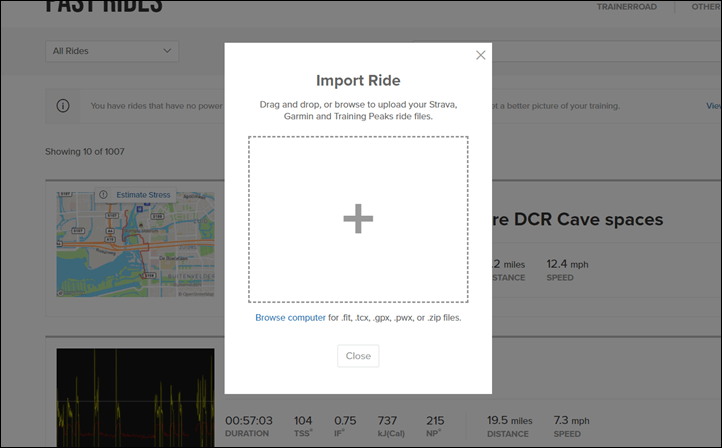The image size is (722, 448).
Task: Click the View link in notification bar
Action: coord(714,106)
